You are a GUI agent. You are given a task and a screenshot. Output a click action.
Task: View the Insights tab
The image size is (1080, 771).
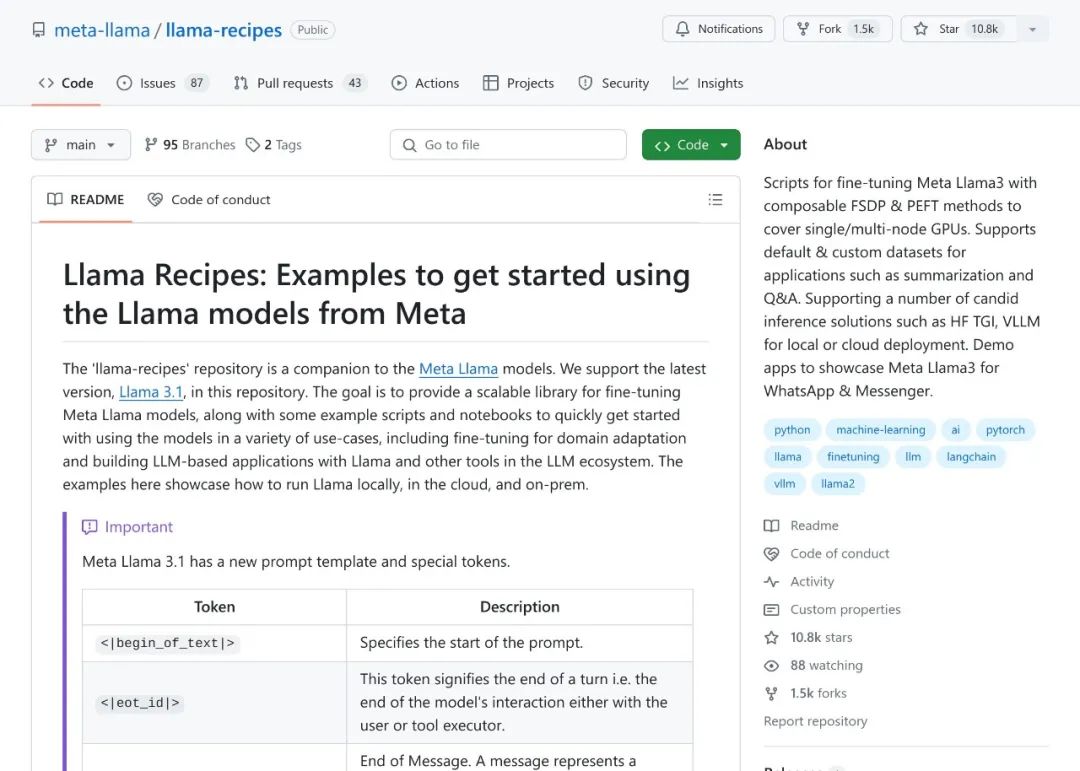click(x=708, y=83)
